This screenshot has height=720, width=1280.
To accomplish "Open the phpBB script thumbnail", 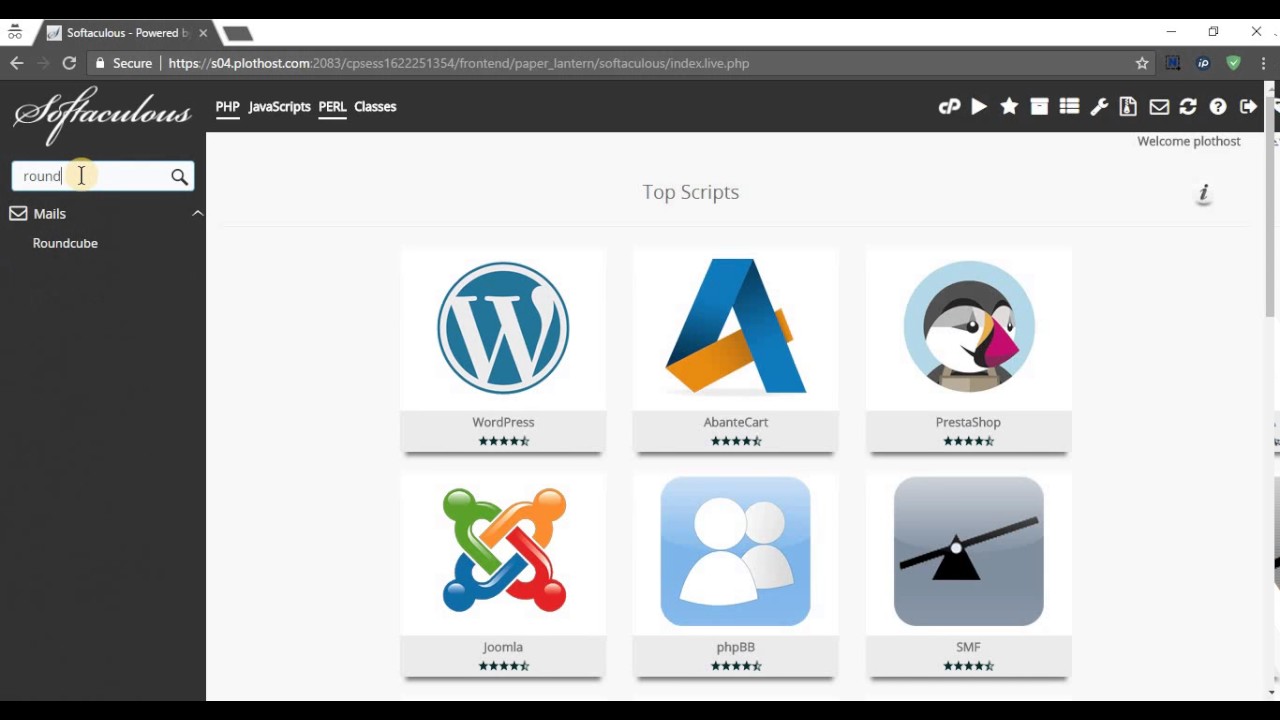I will point(736,552).
